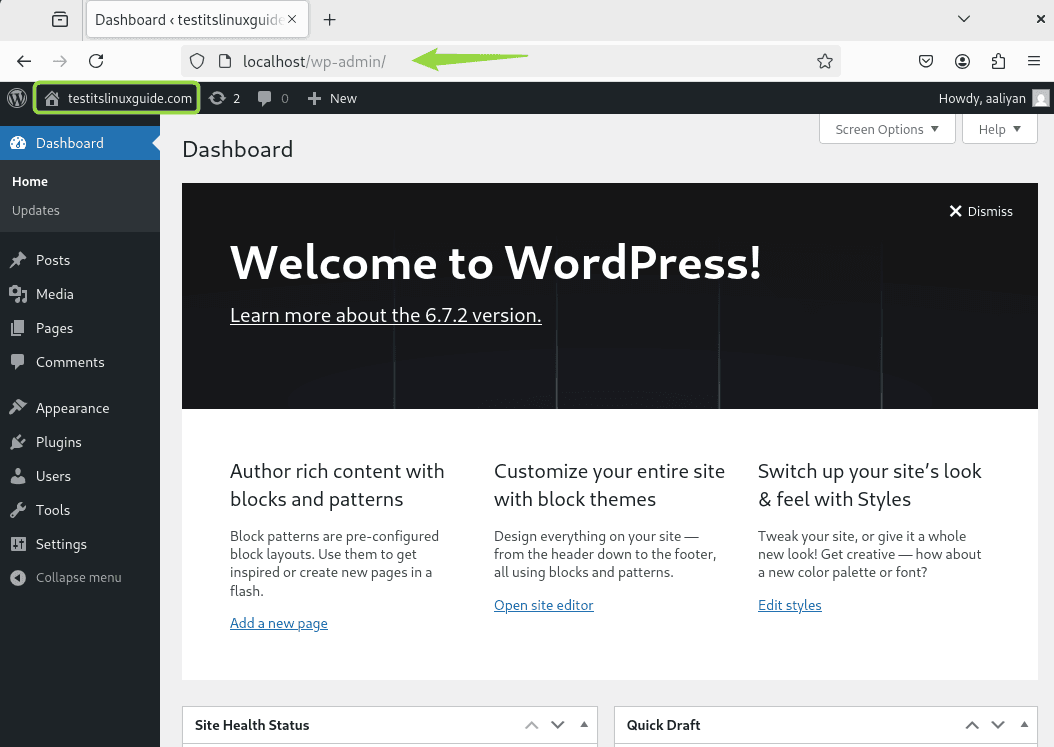The width and height of the screenshot is (1054, 747).
Task: Open the list all tabs chevron
Action: pos(964,19)
